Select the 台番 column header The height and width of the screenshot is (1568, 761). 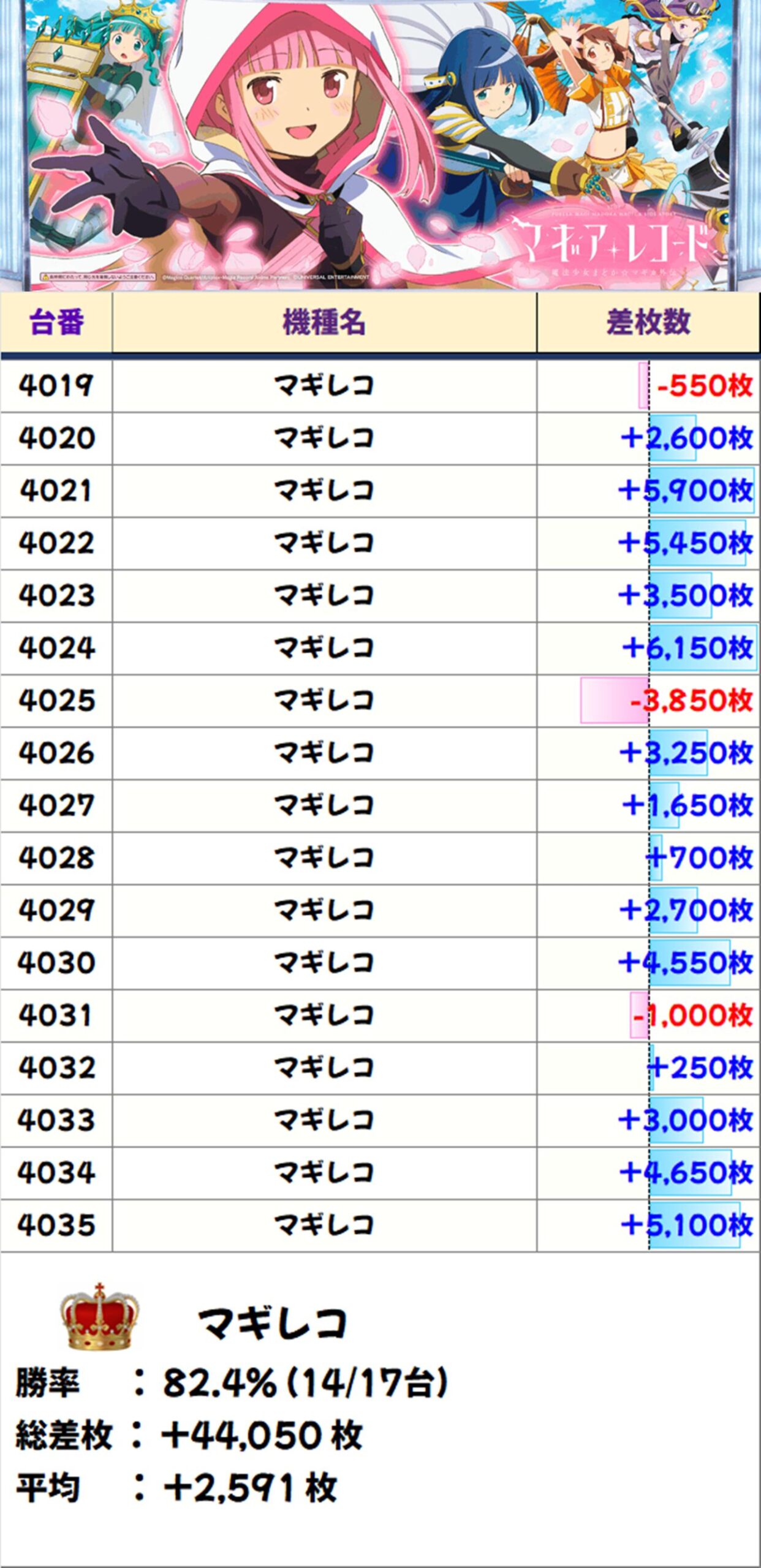pyautogui.click(x=56, y=322)
